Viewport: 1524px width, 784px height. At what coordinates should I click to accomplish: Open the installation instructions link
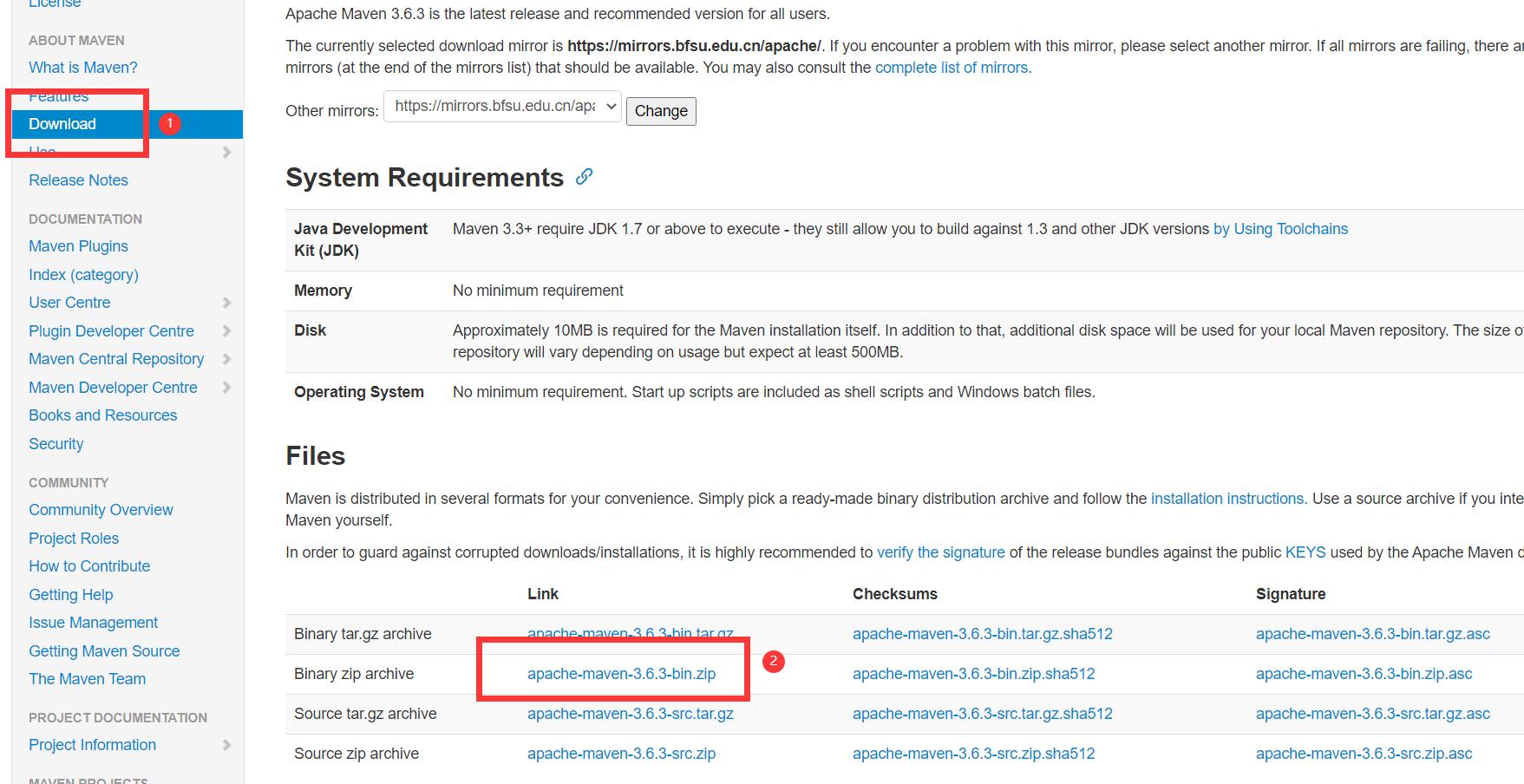pos(1227,499)
